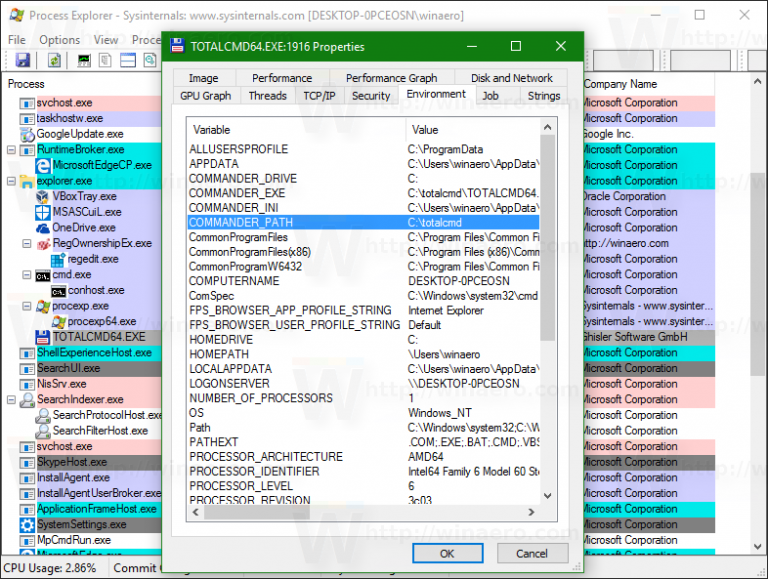Switch to the GPU Graph tab
The width and height of the screenshot is (768, 579).
tap(206, 96)
